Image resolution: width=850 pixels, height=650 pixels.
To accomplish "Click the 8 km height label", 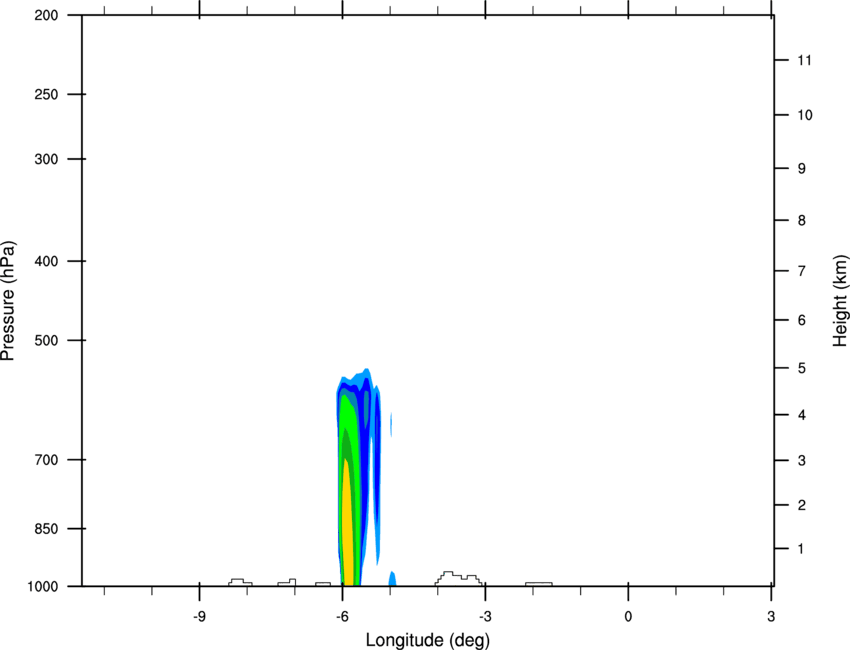I will pyautogui.click(x=801, y=221).
